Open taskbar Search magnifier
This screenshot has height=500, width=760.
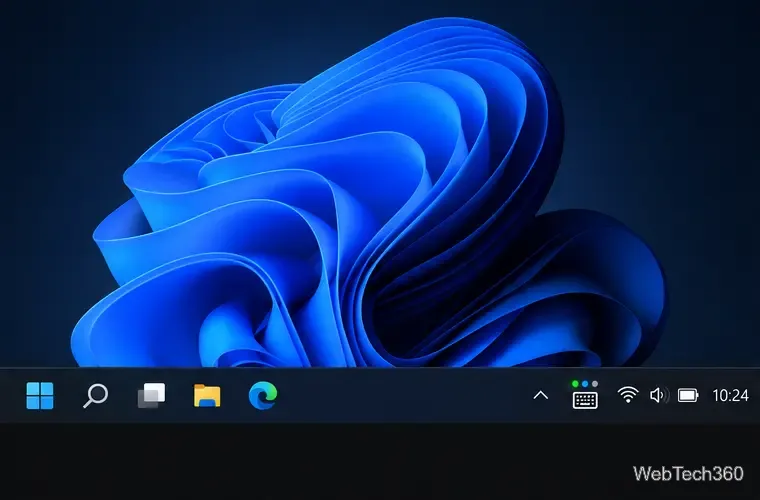pos(95,395)
